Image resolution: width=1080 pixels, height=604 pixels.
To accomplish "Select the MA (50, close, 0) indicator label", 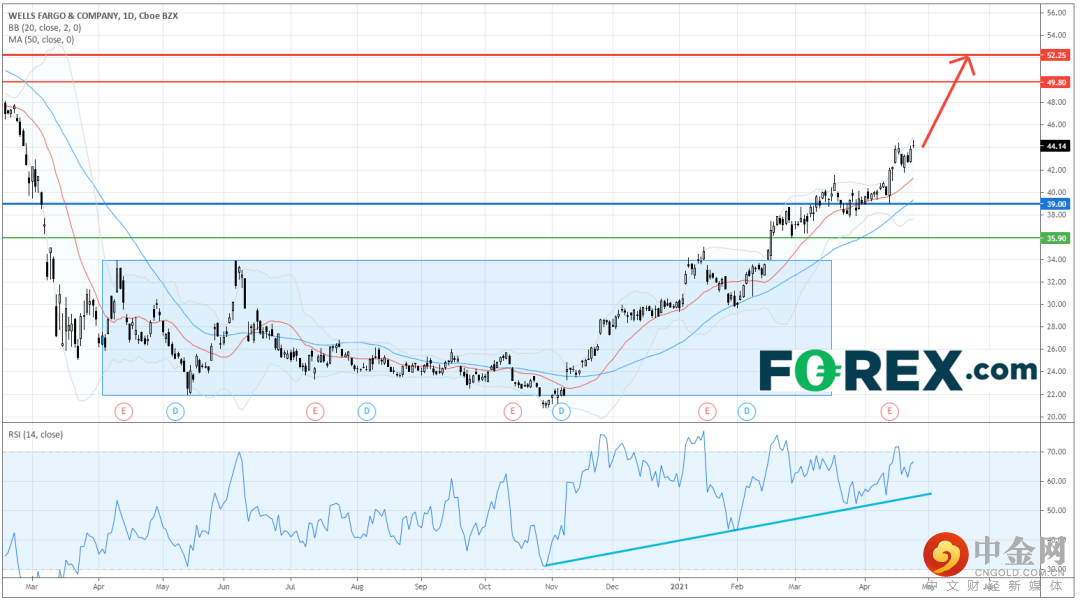I will [41, 39].
